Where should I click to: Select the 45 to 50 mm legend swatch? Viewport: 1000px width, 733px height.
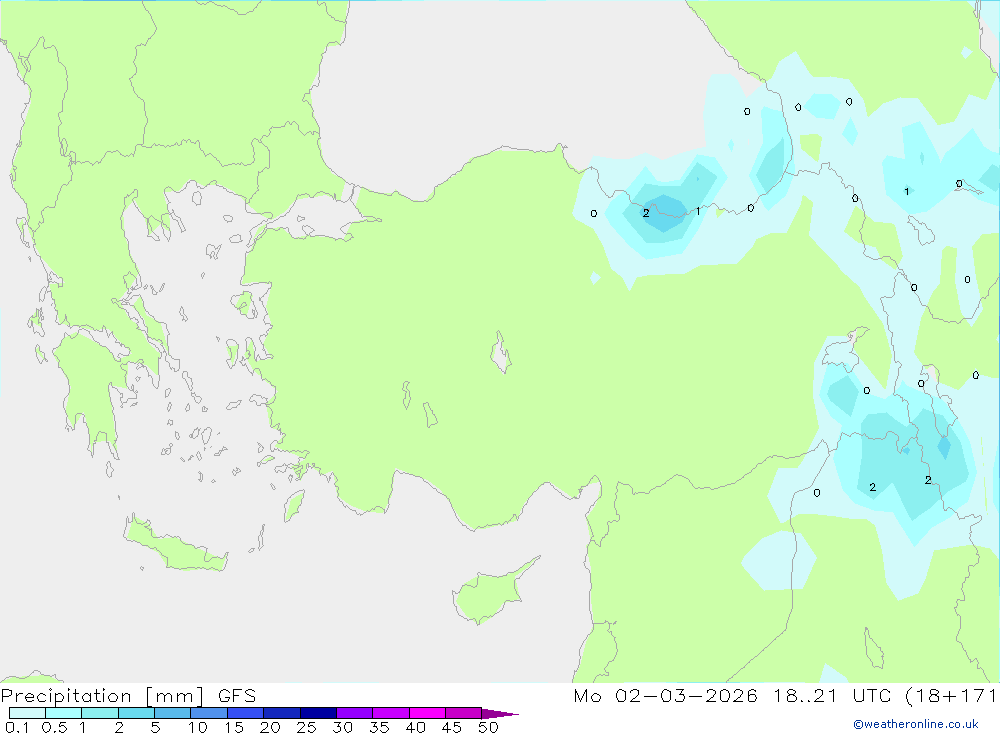pos(464,713)
